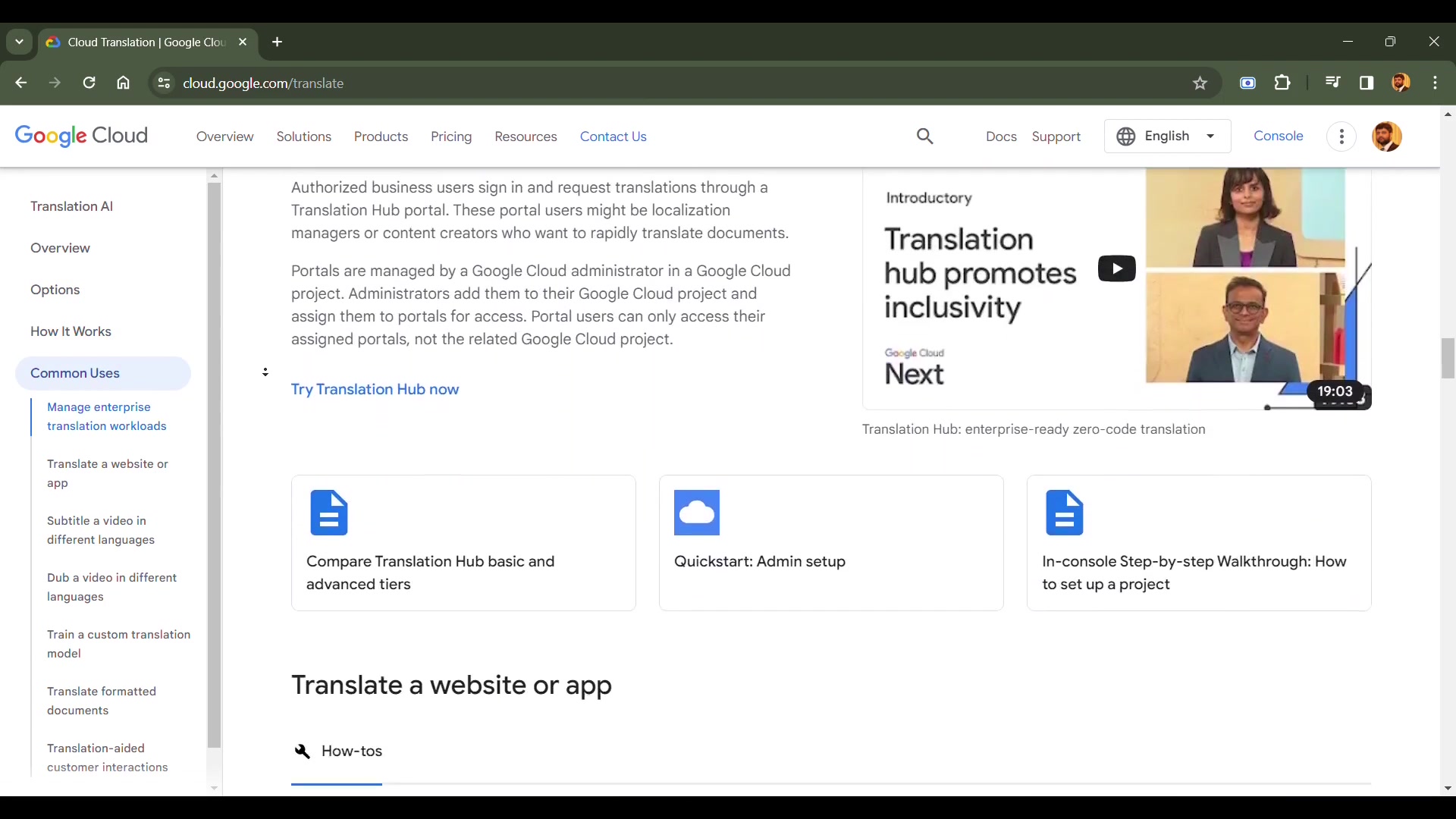Image resolution: width=1456 pixels, height=819 pixels.
Task: Select the Common Uses sidebar item
Action: coord(75,373)
